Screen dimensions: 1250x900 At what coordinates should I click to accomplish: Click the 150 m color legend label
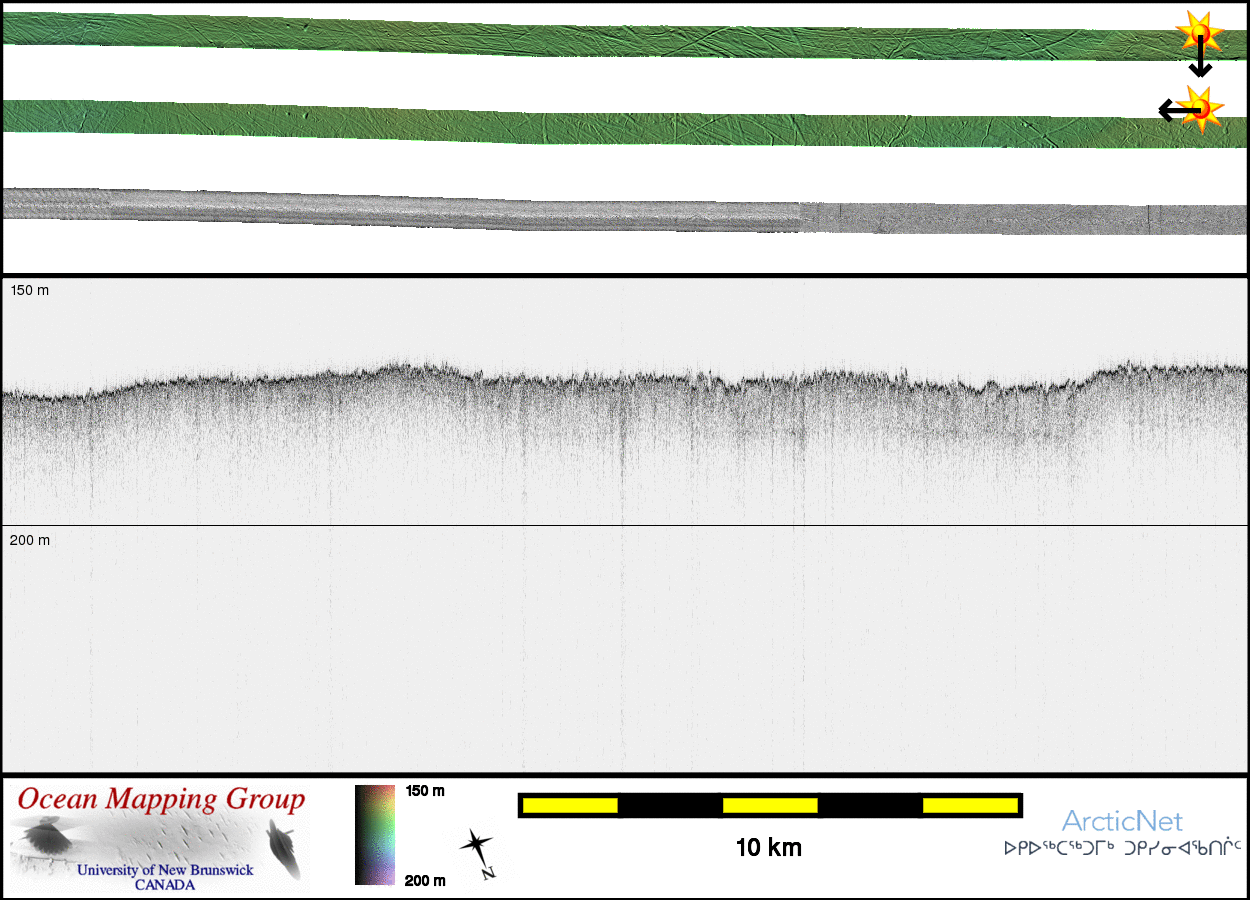pos(425,791)
